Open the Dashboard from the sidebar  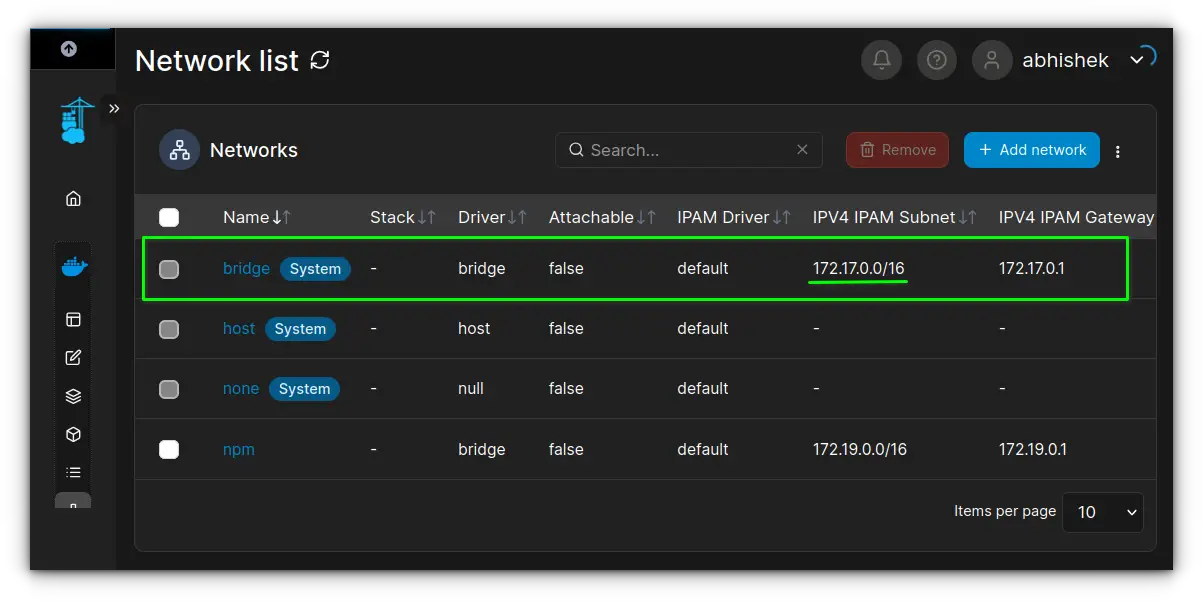click(x=72, y=318)
